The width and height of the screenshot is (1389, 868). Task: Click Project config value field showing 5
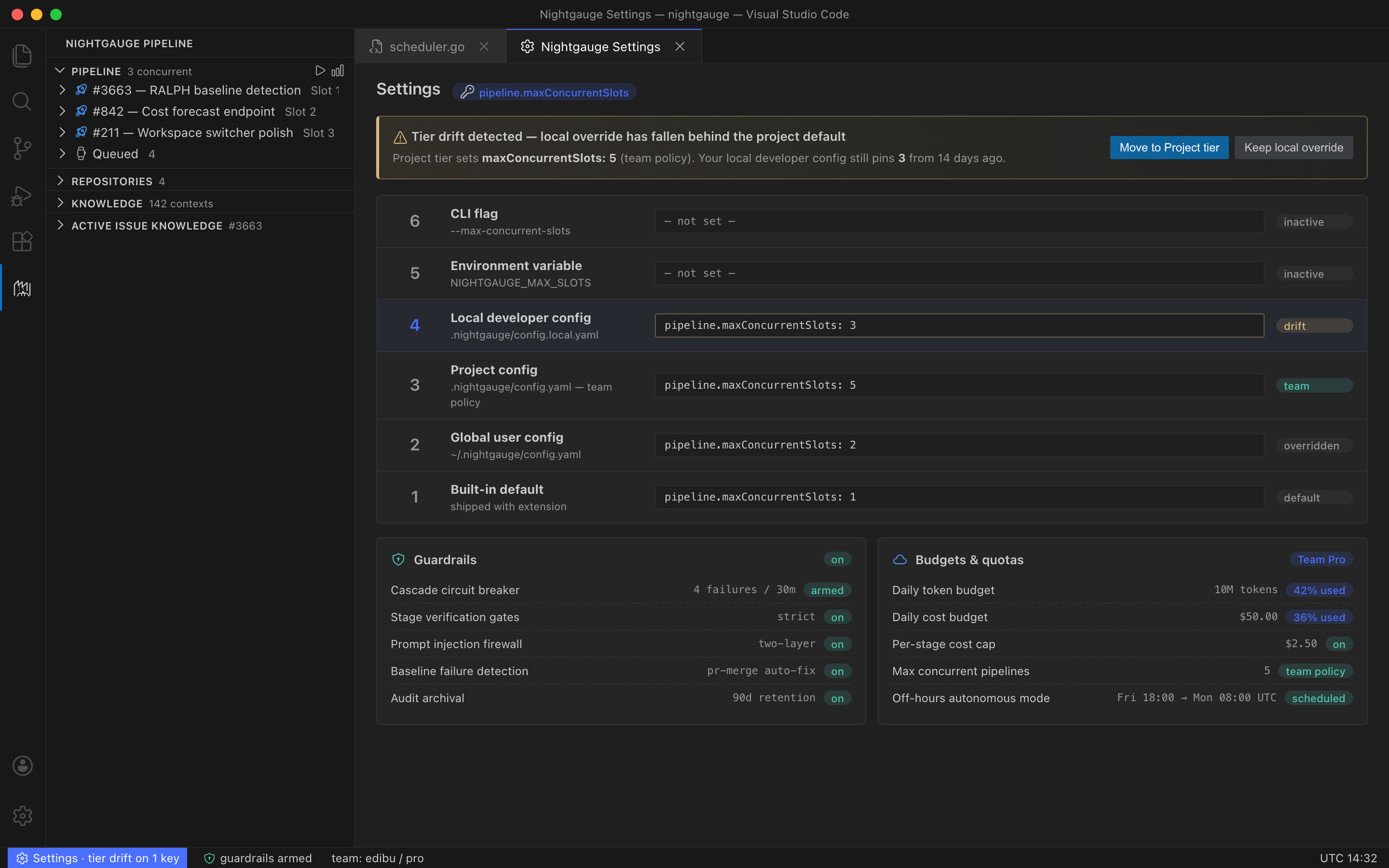pyautogui.click(x=959, y=385)
